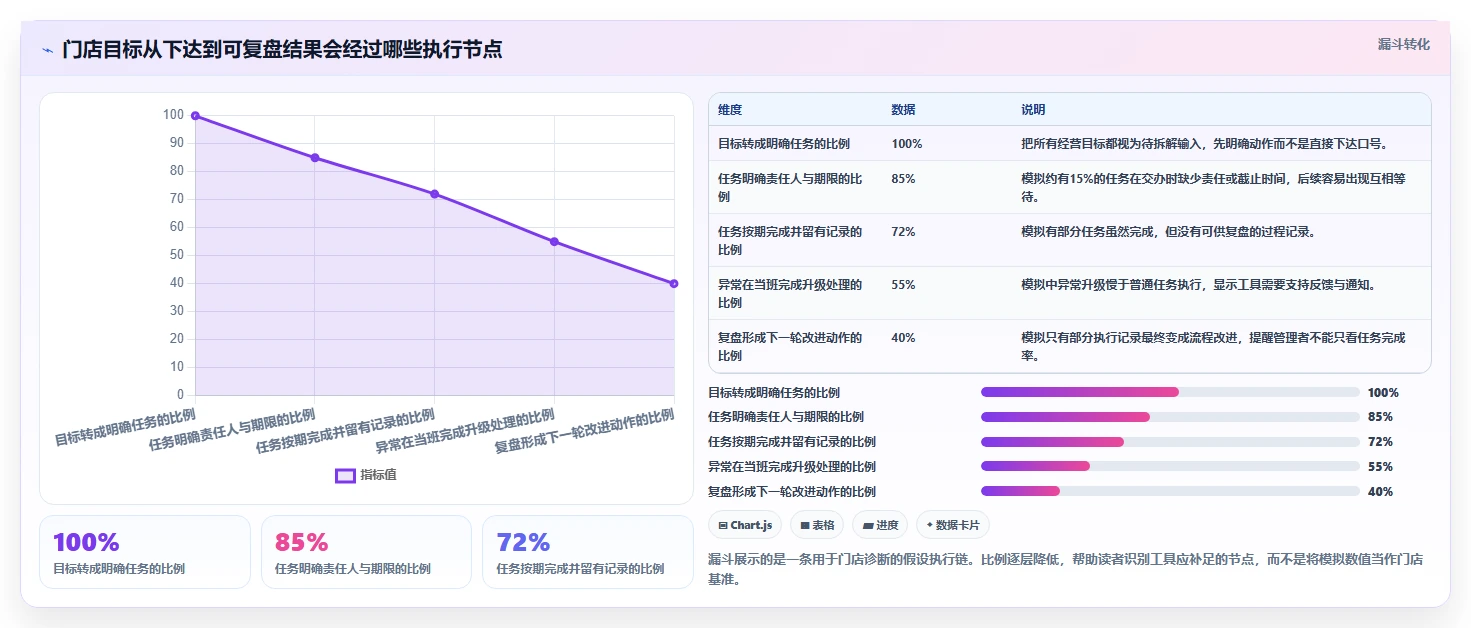Click the chart data point at value 100

point(195,116)
